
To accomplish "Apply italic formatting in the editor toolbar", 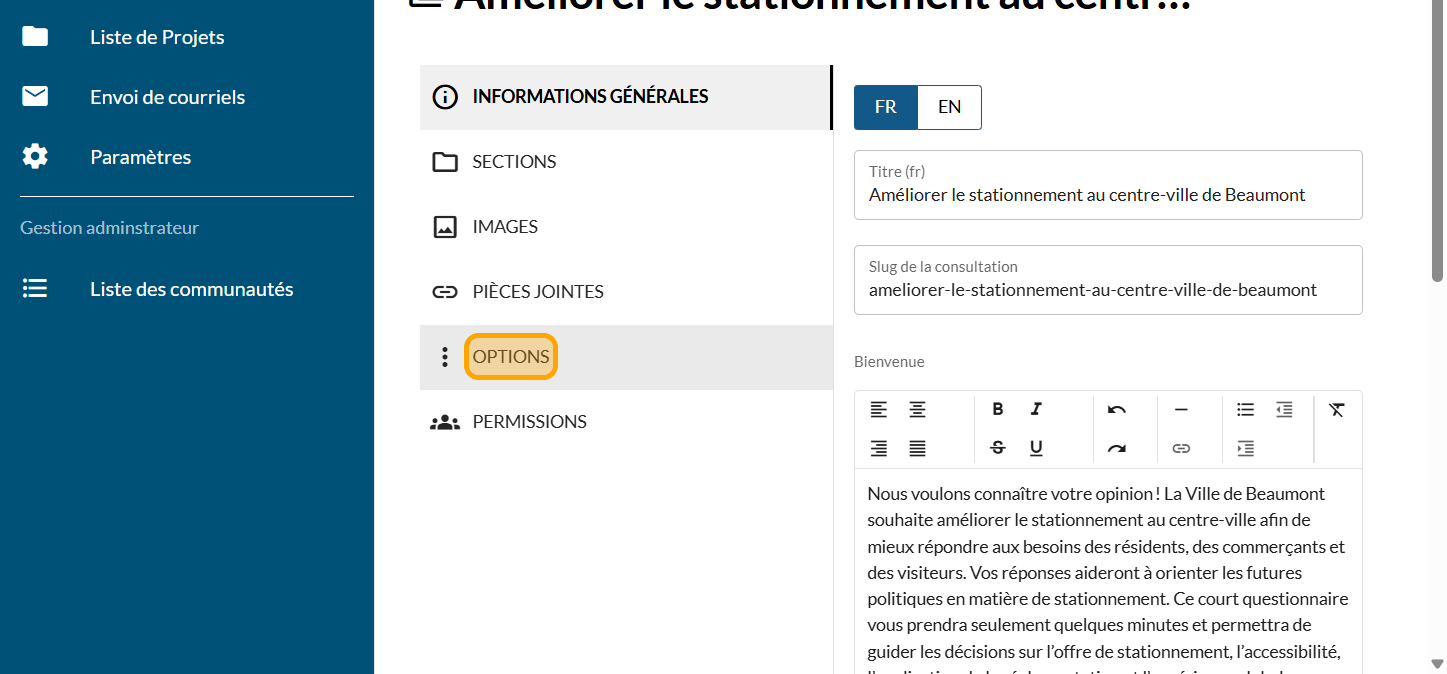I will [1036, 409].
